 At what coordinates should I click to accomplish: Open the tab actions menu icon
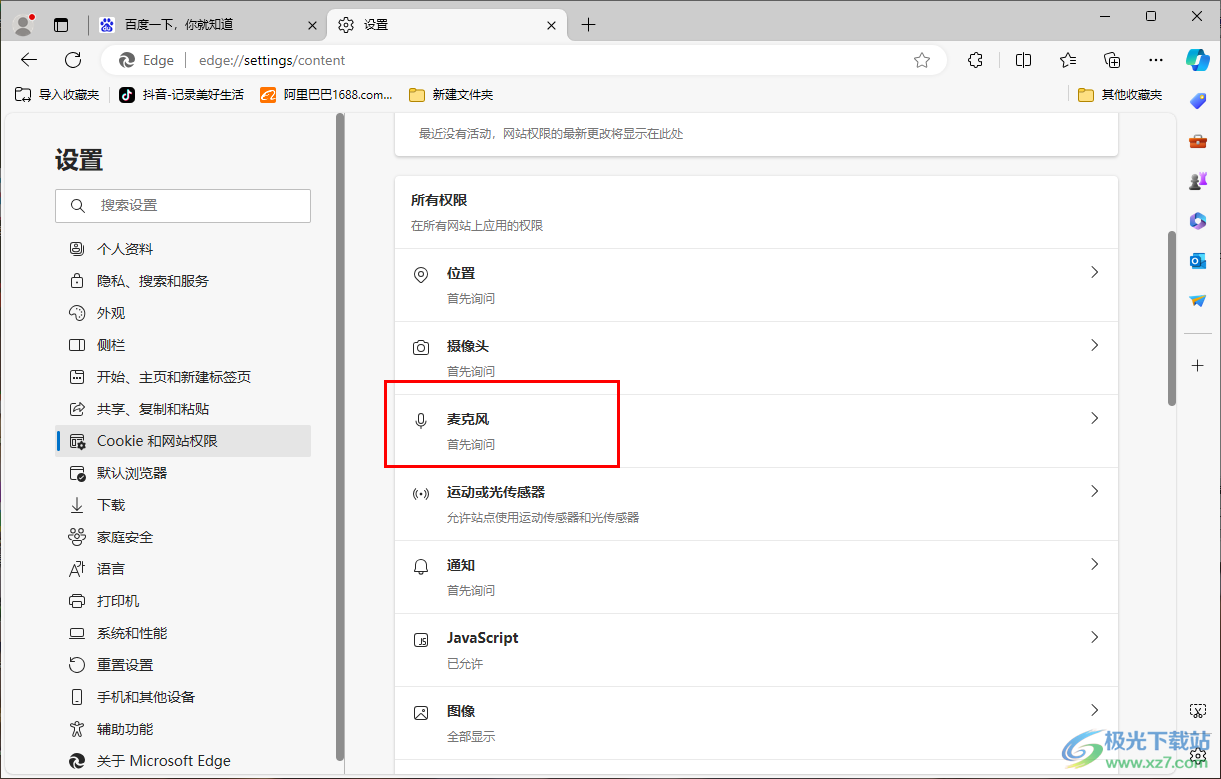pyautogui.click(x=62, y=25)
